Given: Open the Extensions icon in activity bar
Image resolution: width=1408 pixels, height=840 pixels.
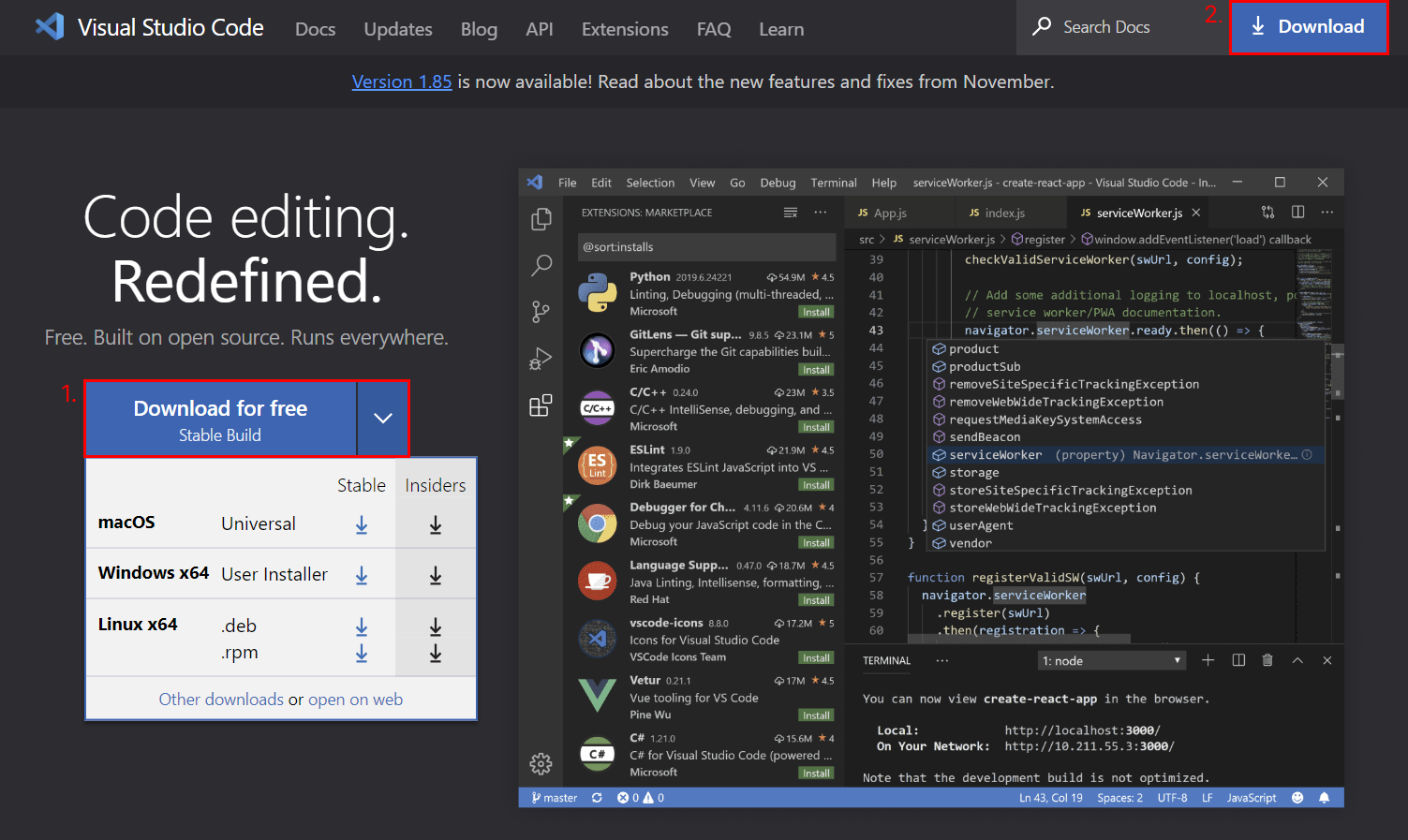Looking at the screenshot, I should 541,405.
